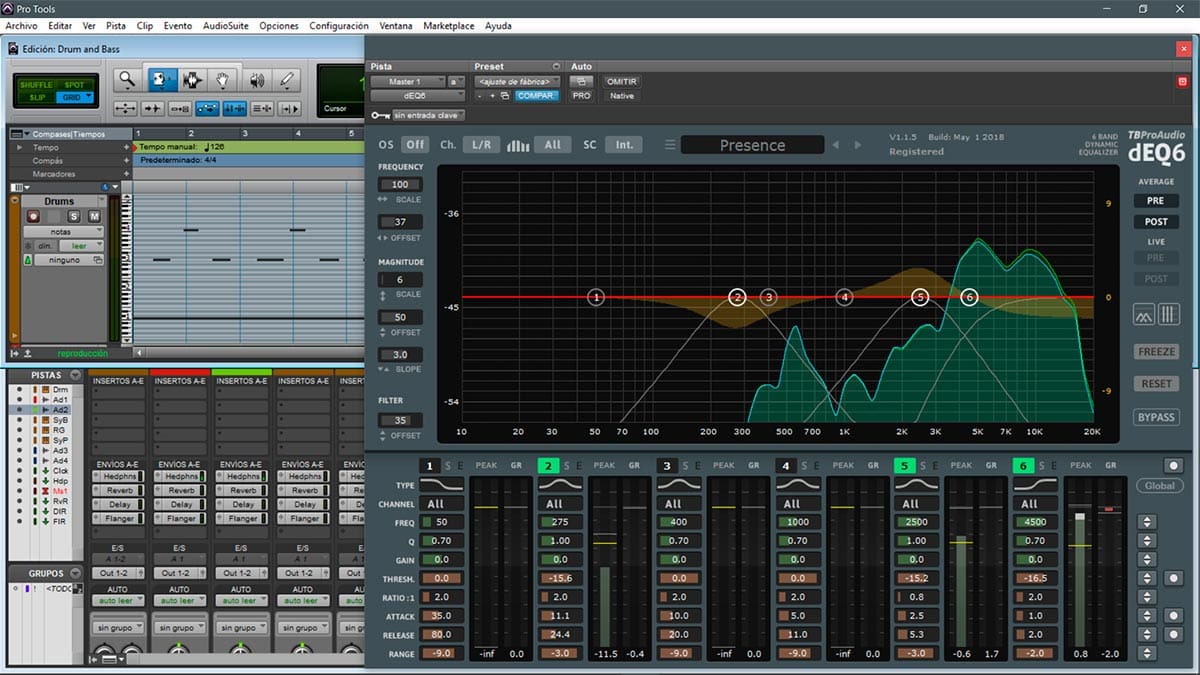This screenshot has width=1200, height=675.
Task: Toggle band 2 enable number button
Action: coord(548,466)
